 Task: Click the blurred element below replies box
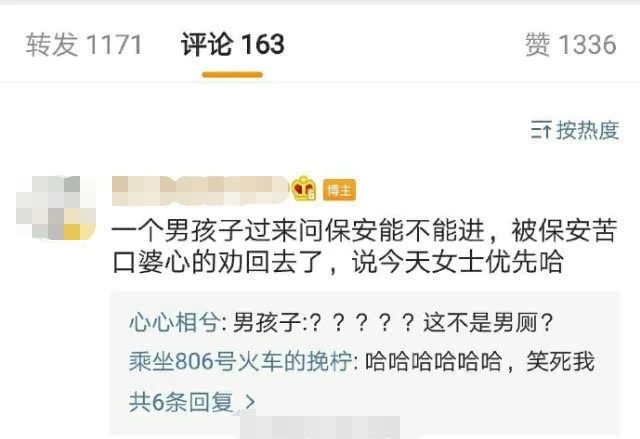pyautogui.click(x=320, y=428)
